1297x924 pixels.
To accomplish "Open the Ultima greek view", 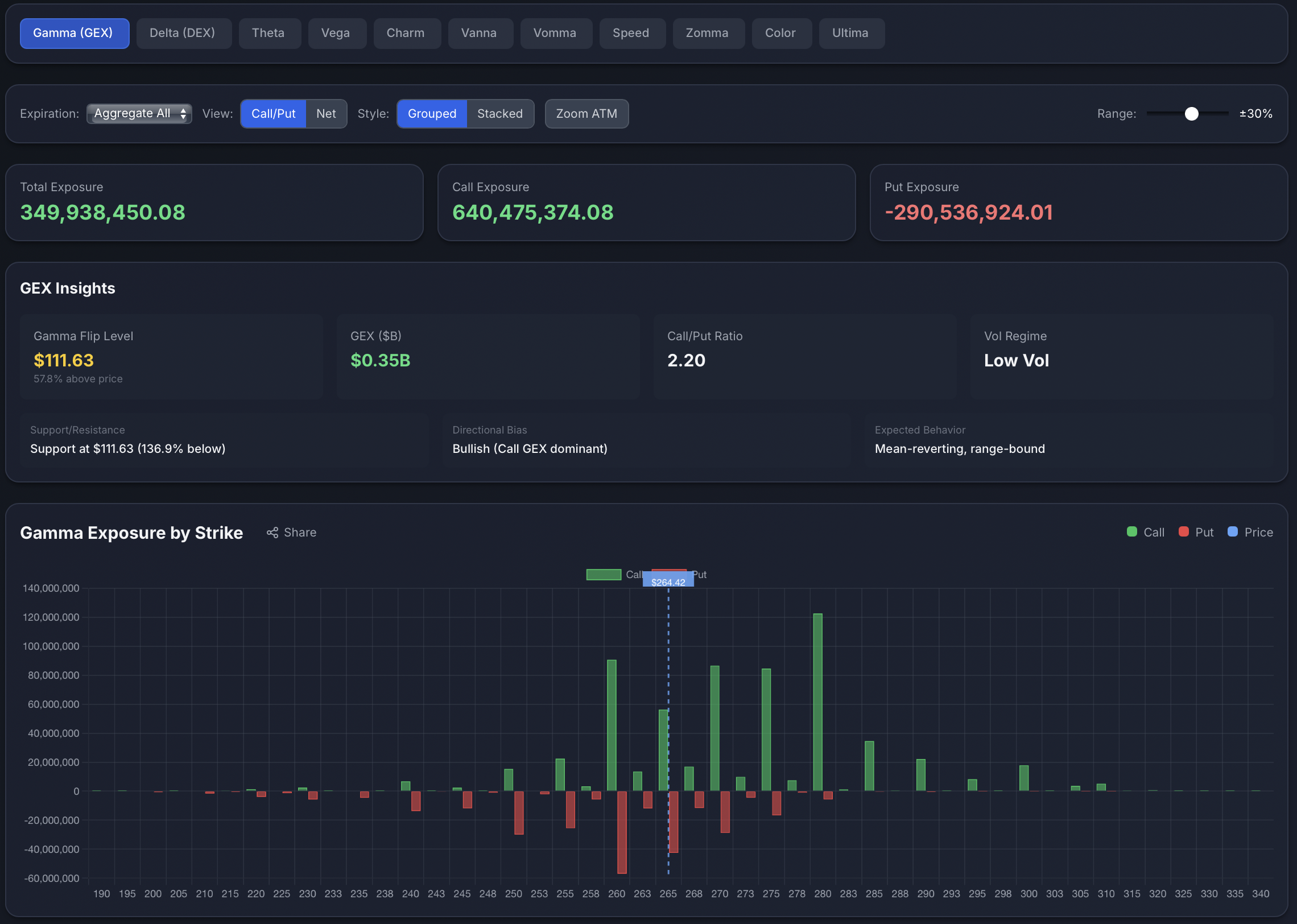I will tap(851, 33).
